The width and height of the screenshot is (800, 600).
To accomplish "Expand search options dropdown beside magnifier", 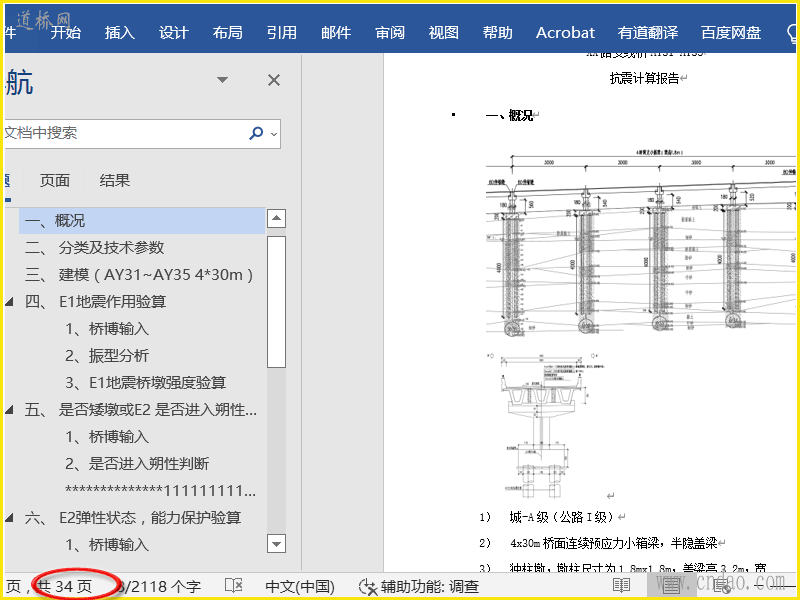I will point(274,134).
